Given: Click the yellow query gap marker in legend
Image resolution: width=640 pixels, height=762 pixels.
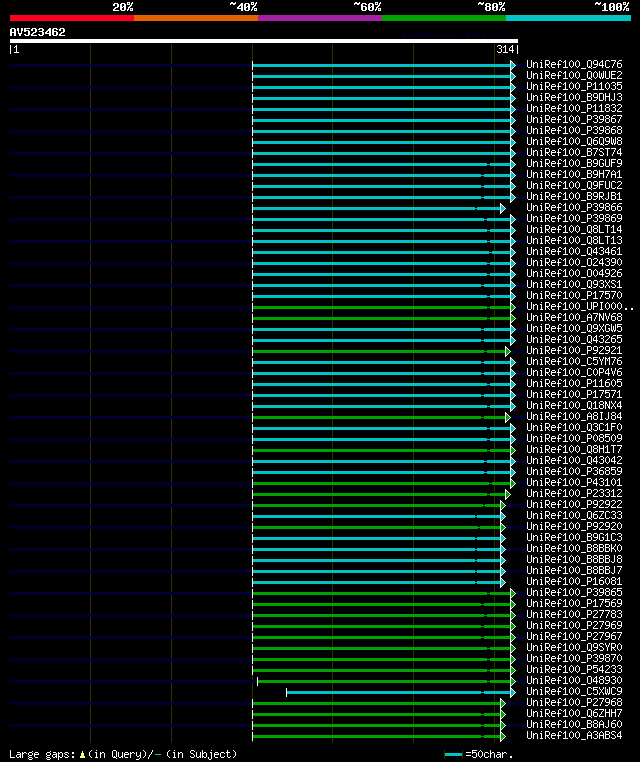Looking at the screenshot, I should click(x=82, y=755).
